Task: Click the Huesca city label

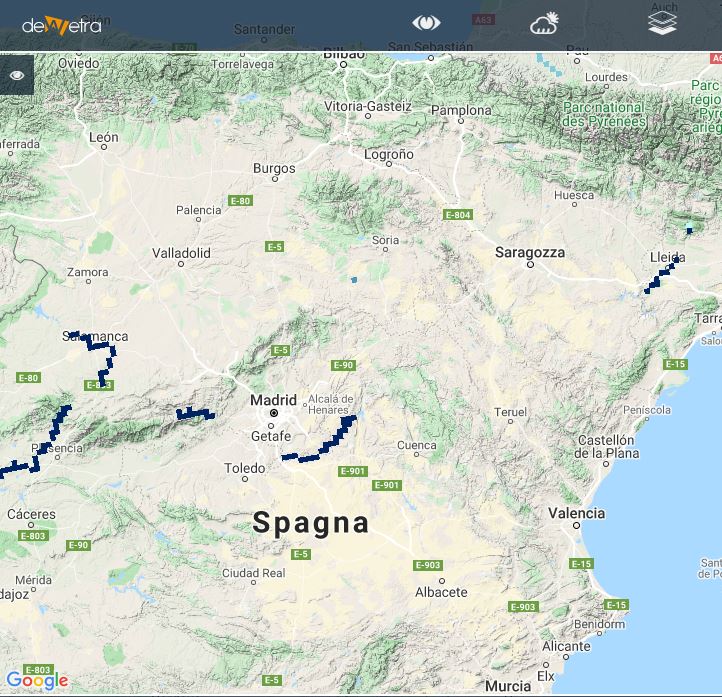Action: point(574,195)
